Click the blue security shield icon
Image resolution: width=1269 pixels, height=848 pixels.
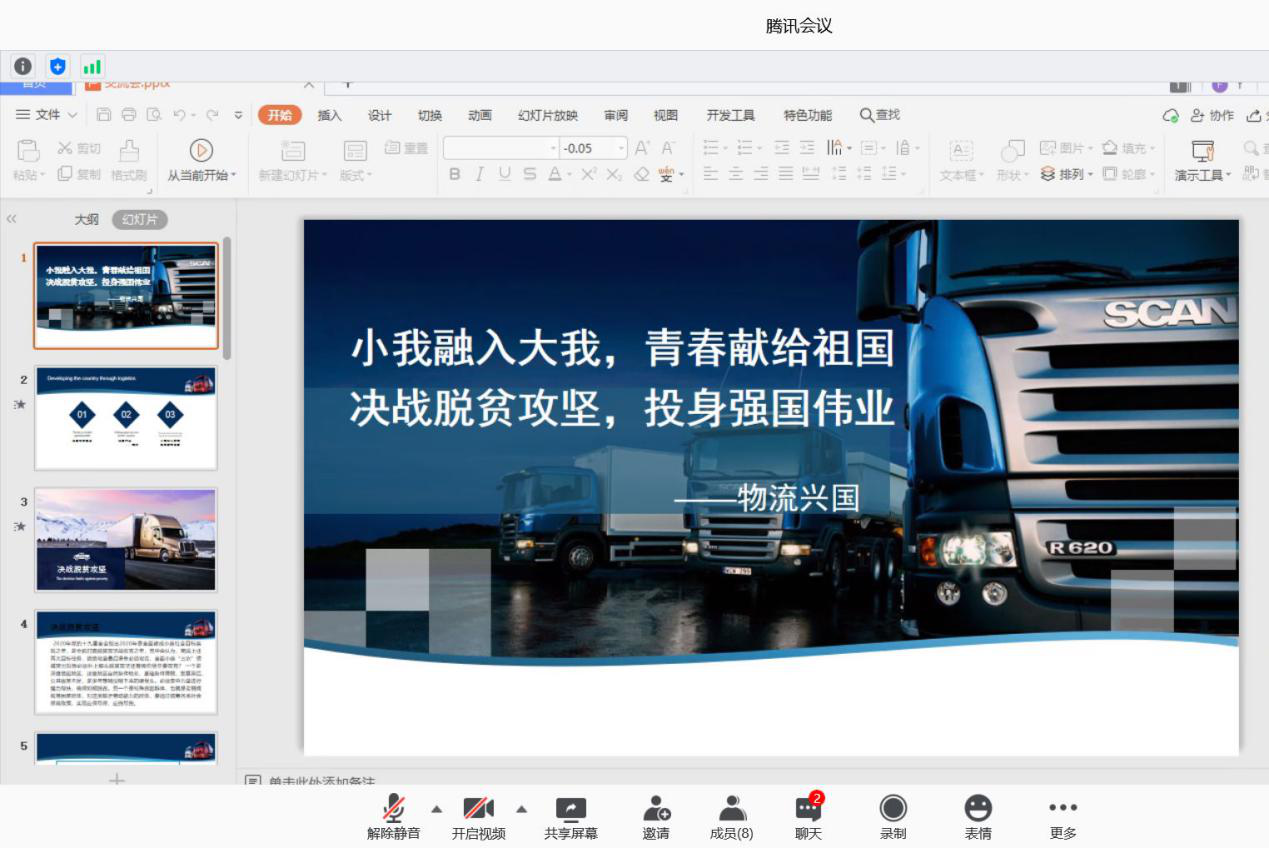[58, 67]
